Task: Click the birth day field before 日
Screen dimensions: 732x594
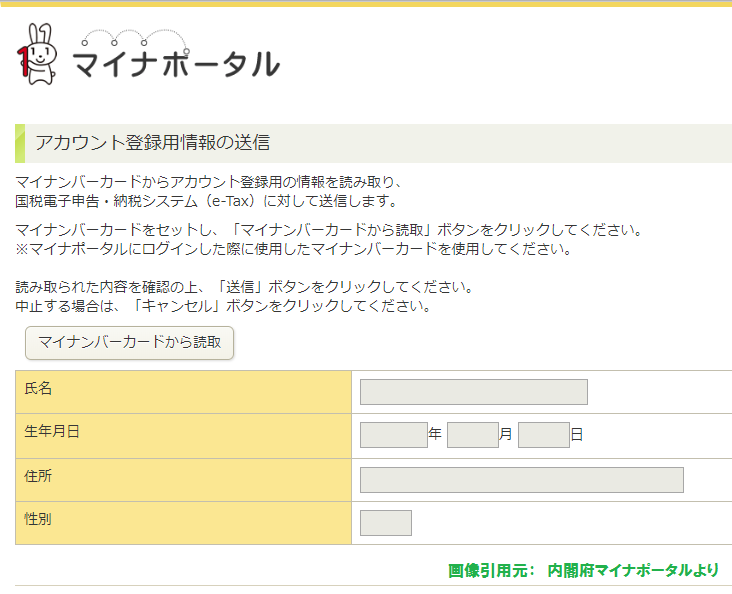Action: (543, 435)
